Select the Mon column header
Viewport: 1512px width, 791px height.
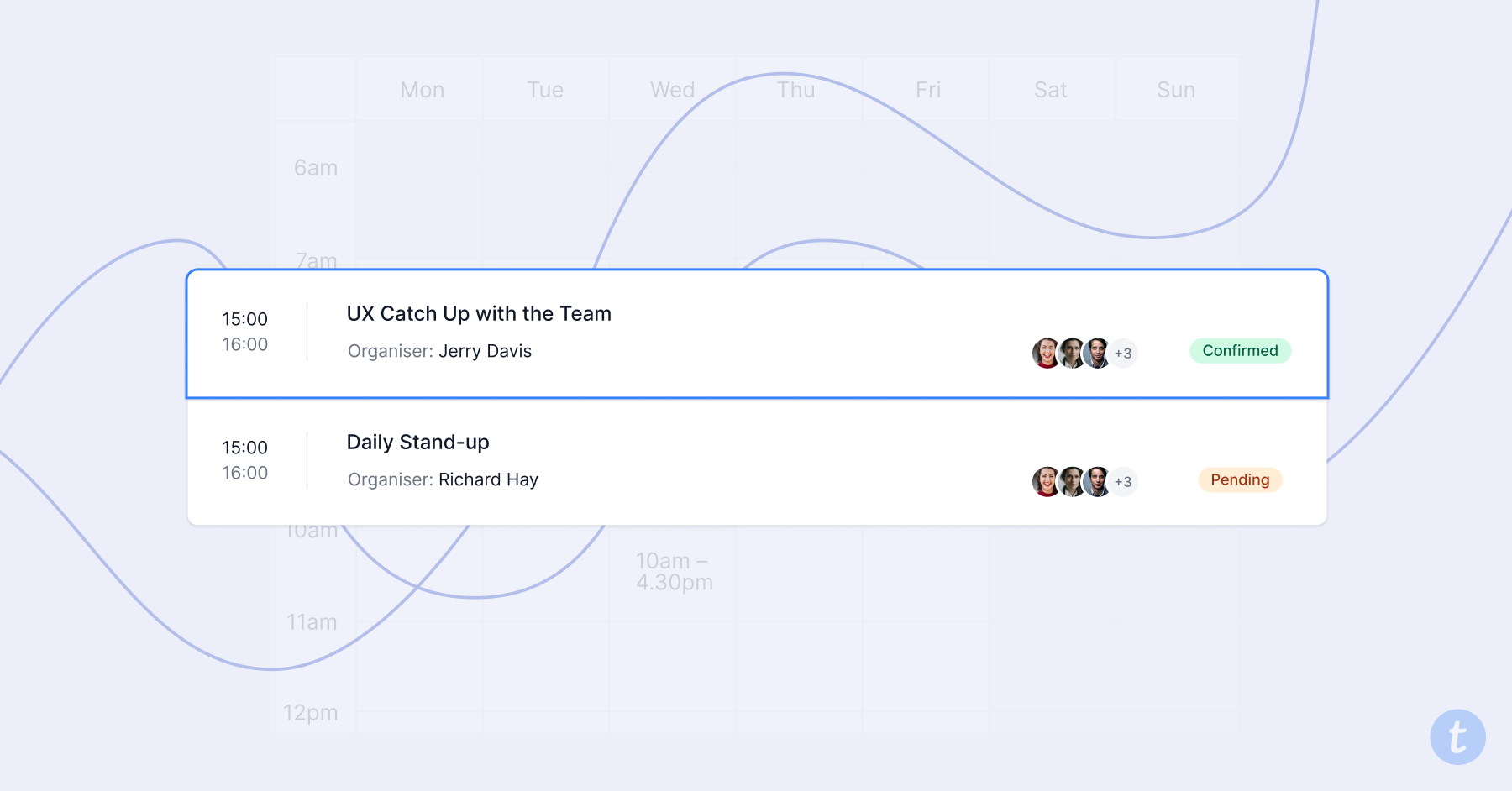coord(422,90)
